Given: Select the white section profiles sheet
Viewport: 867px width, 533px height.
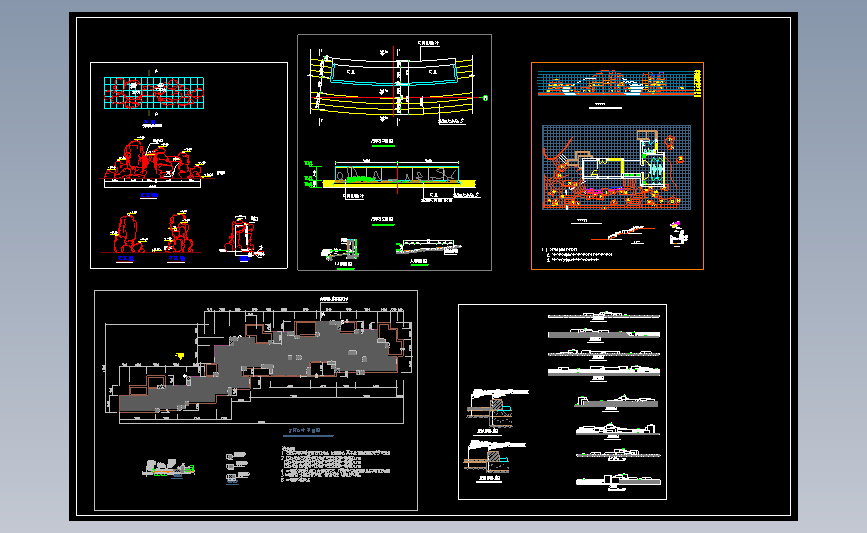Looking at the screenshot, I should pos(562,402).
